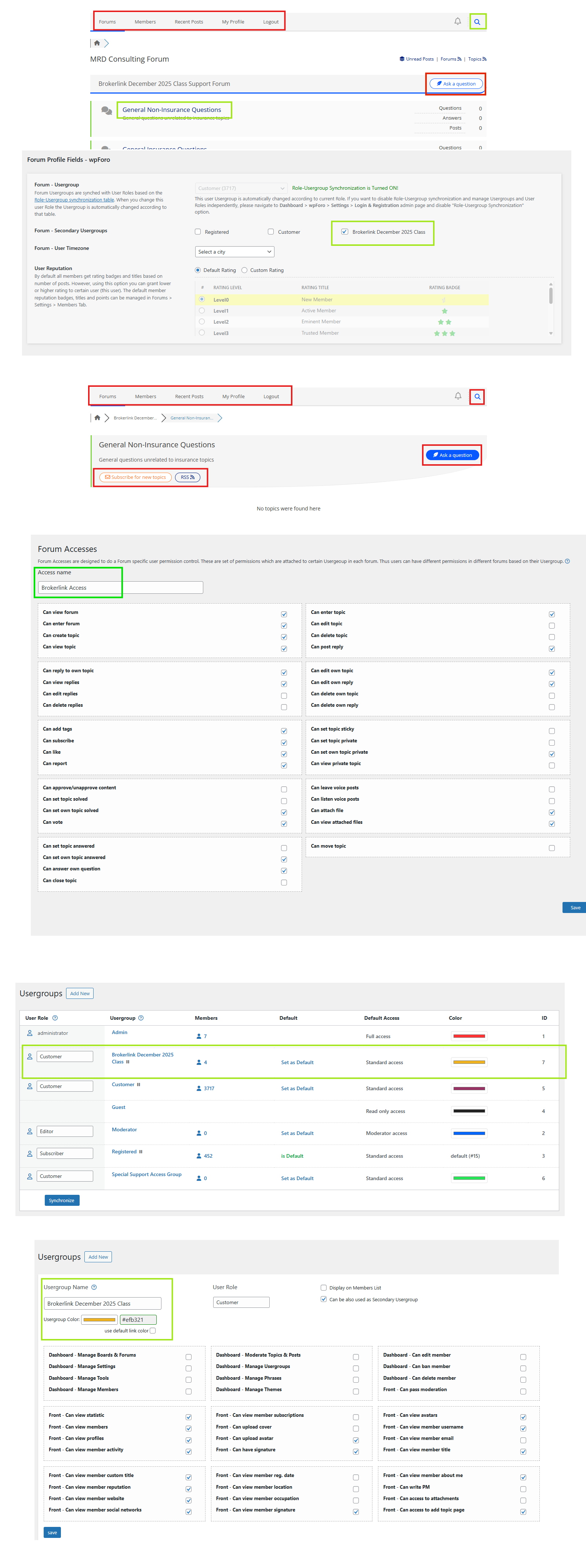The width and height of the screenshot is (586, 1568).
Task: Click the Access name input field
Action: click(120, 587)
